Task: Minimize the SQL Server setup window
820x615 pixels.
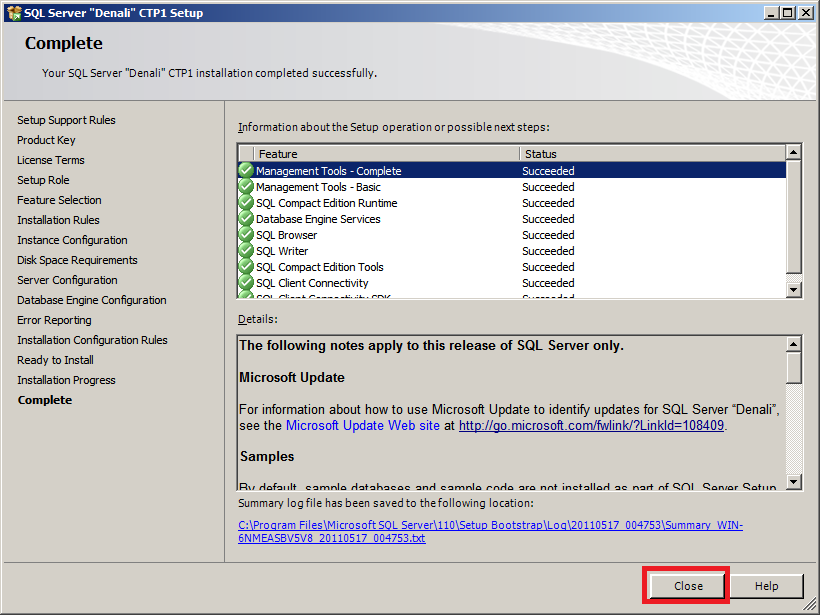Action: point(771,13)
